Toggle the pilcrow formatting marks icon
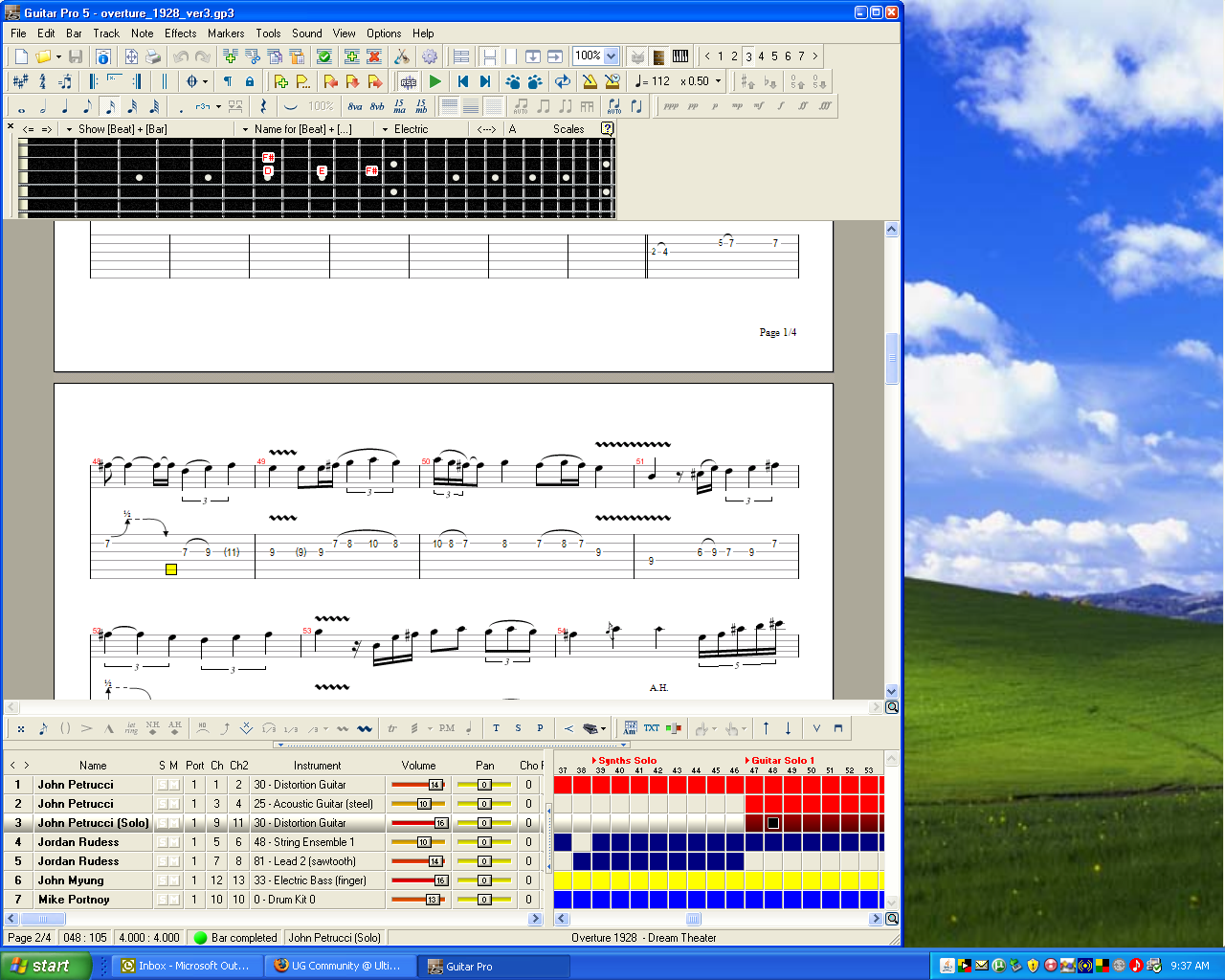This screenshot has width=1225, height=980. click(228, 81)
